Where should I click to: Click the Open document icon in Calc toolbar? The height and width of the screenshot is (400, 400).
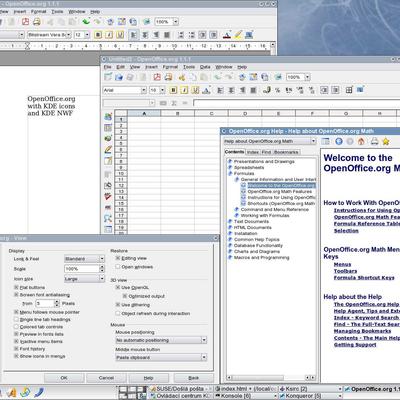[119, 77]
